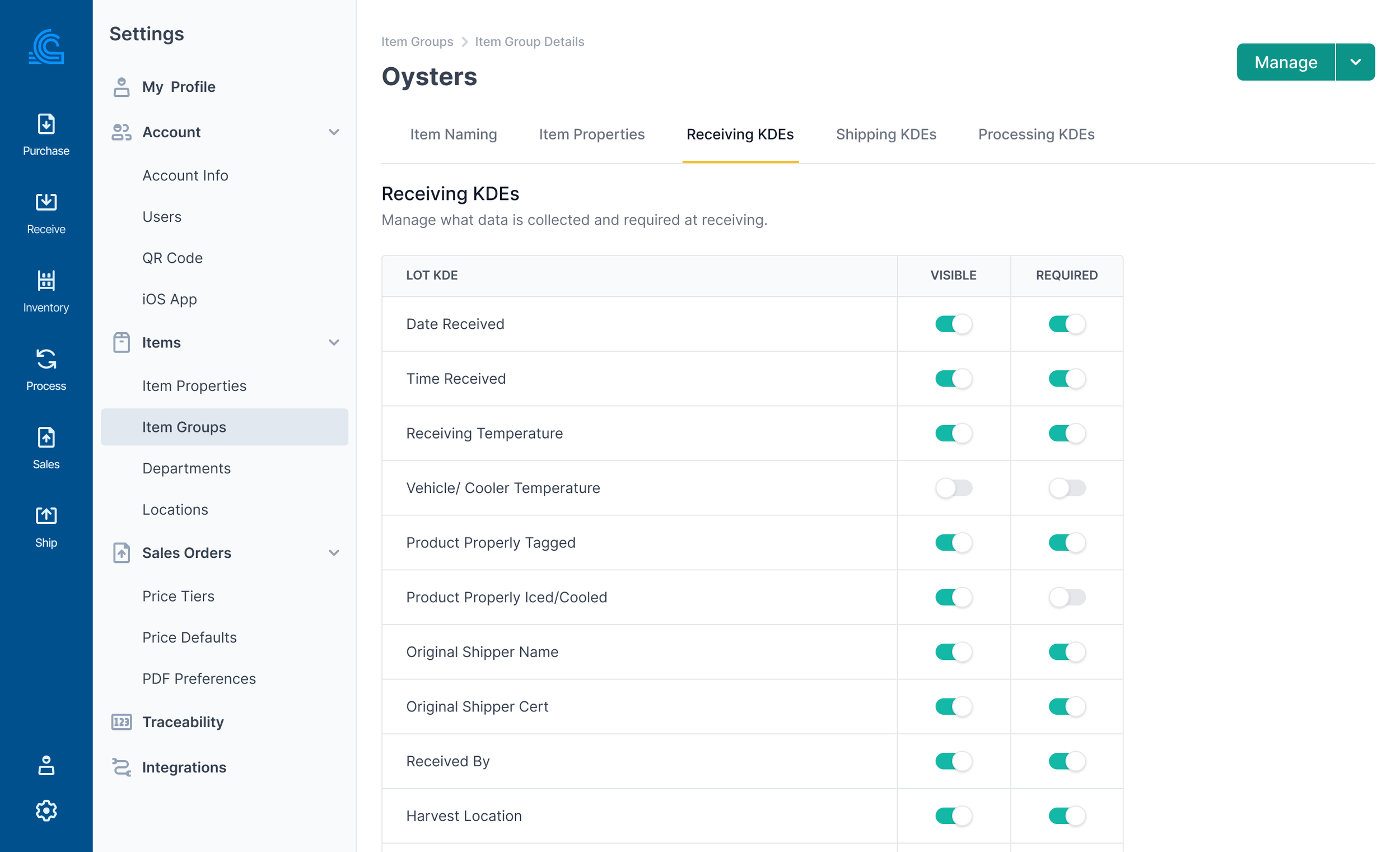The image size is (1400, 852).
Task: Collapse the Sales Orders section chevron
Action: [x=334, y=552]
